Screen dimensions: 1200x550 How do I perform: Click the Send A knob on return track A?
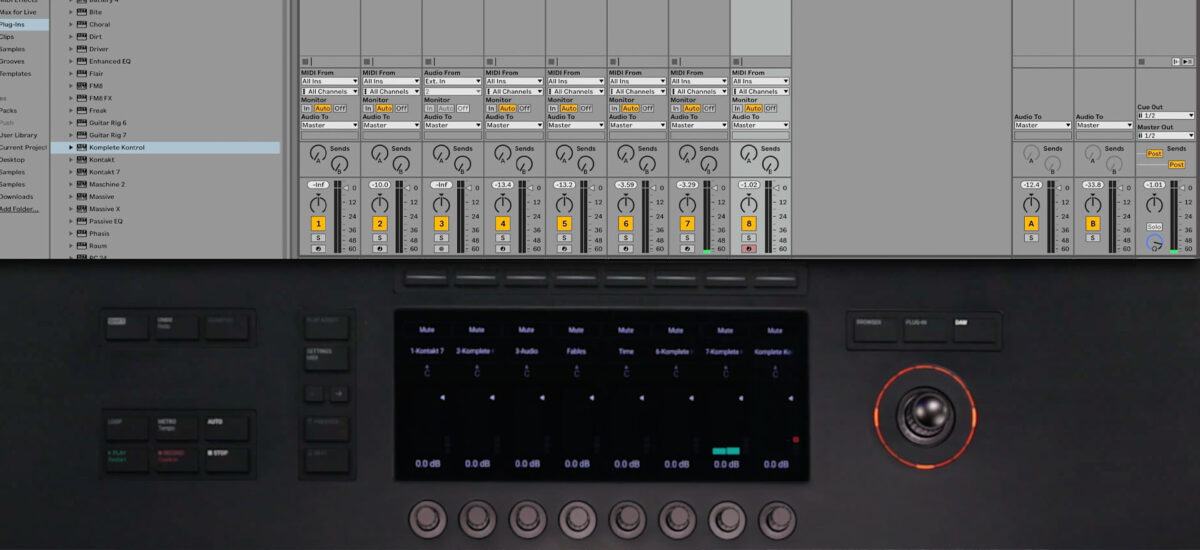tap(1031, 152)
